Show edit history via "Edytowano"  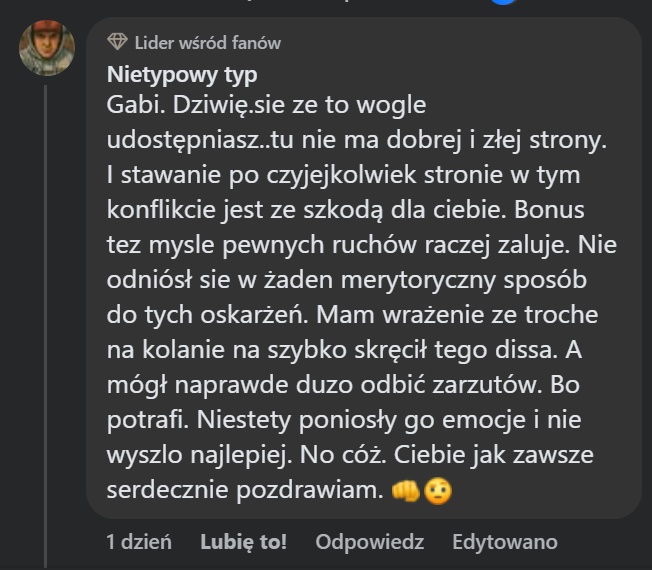click(x=504, y=542)
